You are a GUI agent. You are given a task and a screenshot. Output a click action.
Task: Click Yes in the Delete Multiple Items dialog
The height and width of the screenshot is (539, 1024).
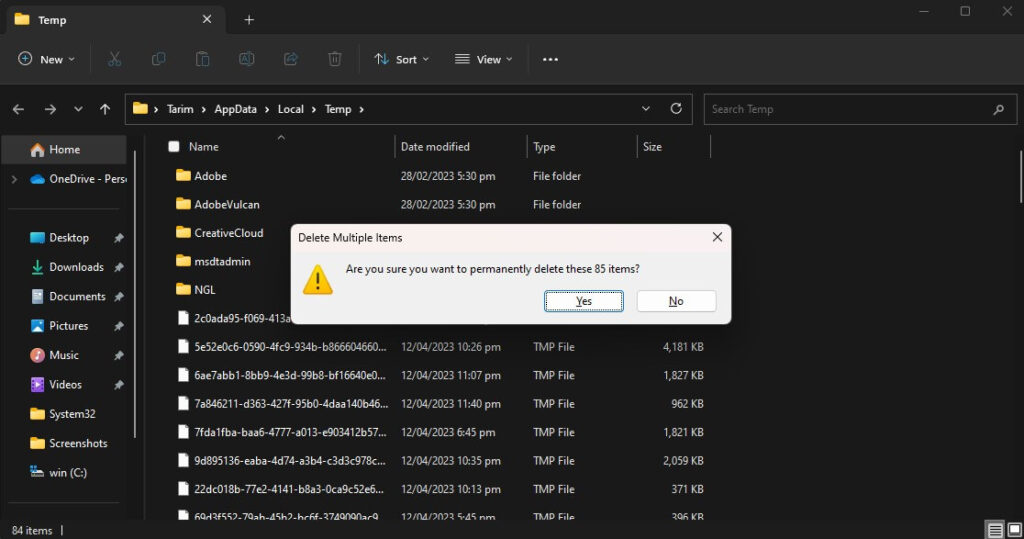coord(583,301)
